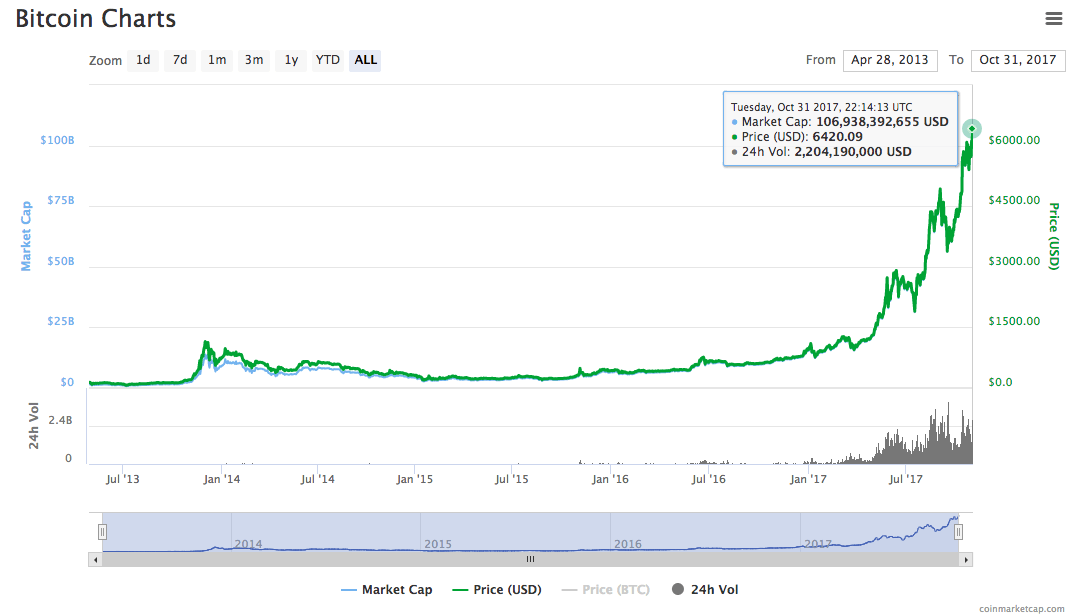Select the 1m zoom range
Viewport: 1087px width, 615px height.
[x=217, y=60]
